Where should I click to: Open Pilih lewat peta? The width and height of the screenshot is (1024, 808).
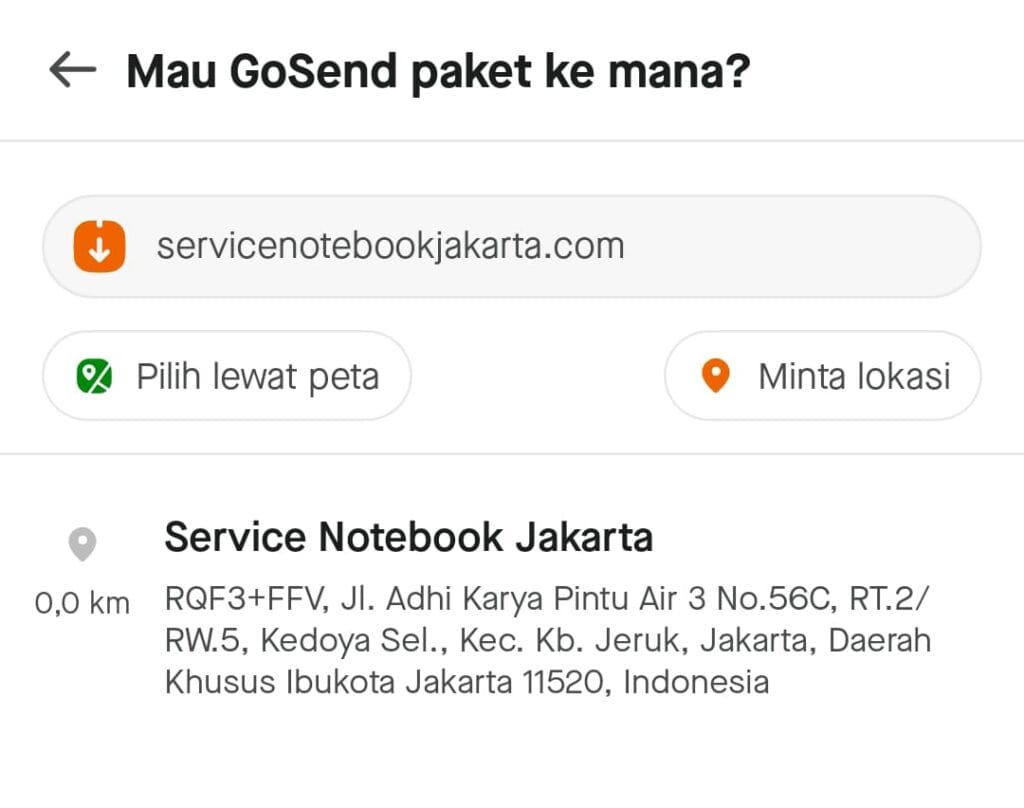click(225, 376)
